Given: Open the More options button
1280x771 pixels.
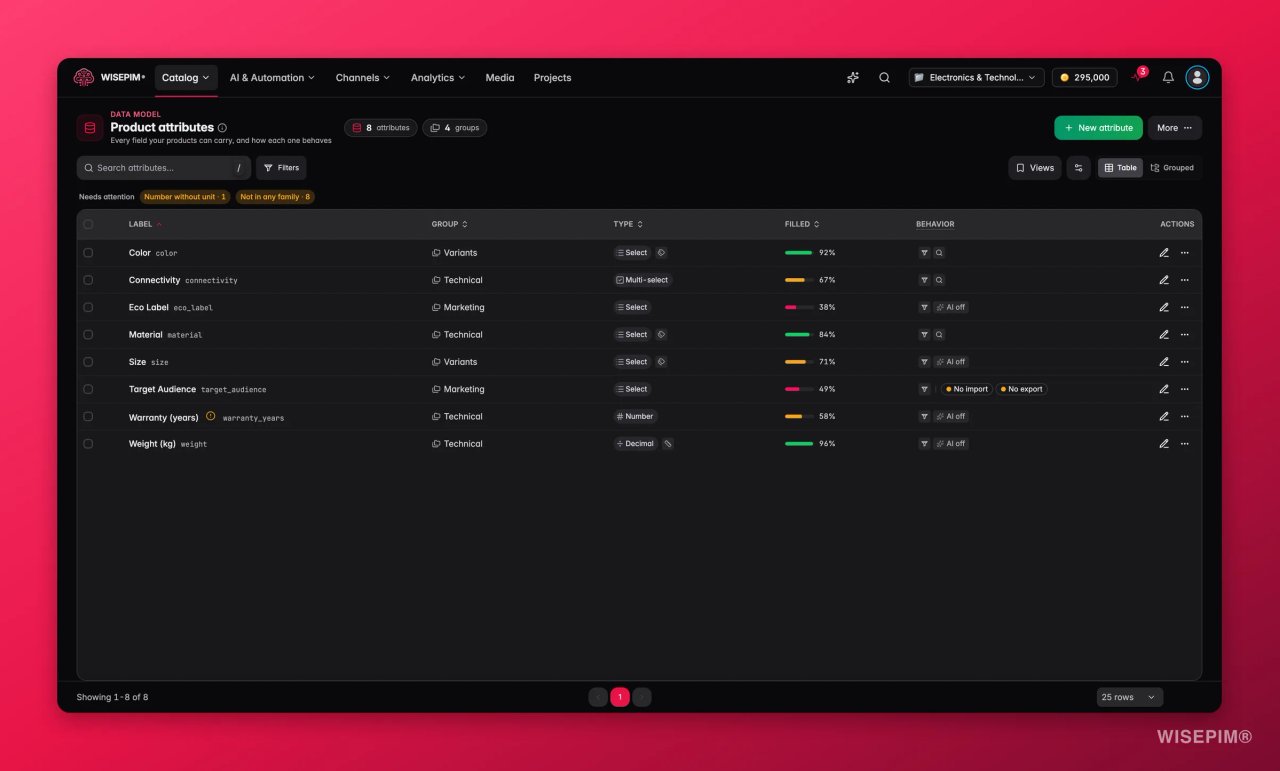Looking at the screenshot, I should [x=1174, y=128].
